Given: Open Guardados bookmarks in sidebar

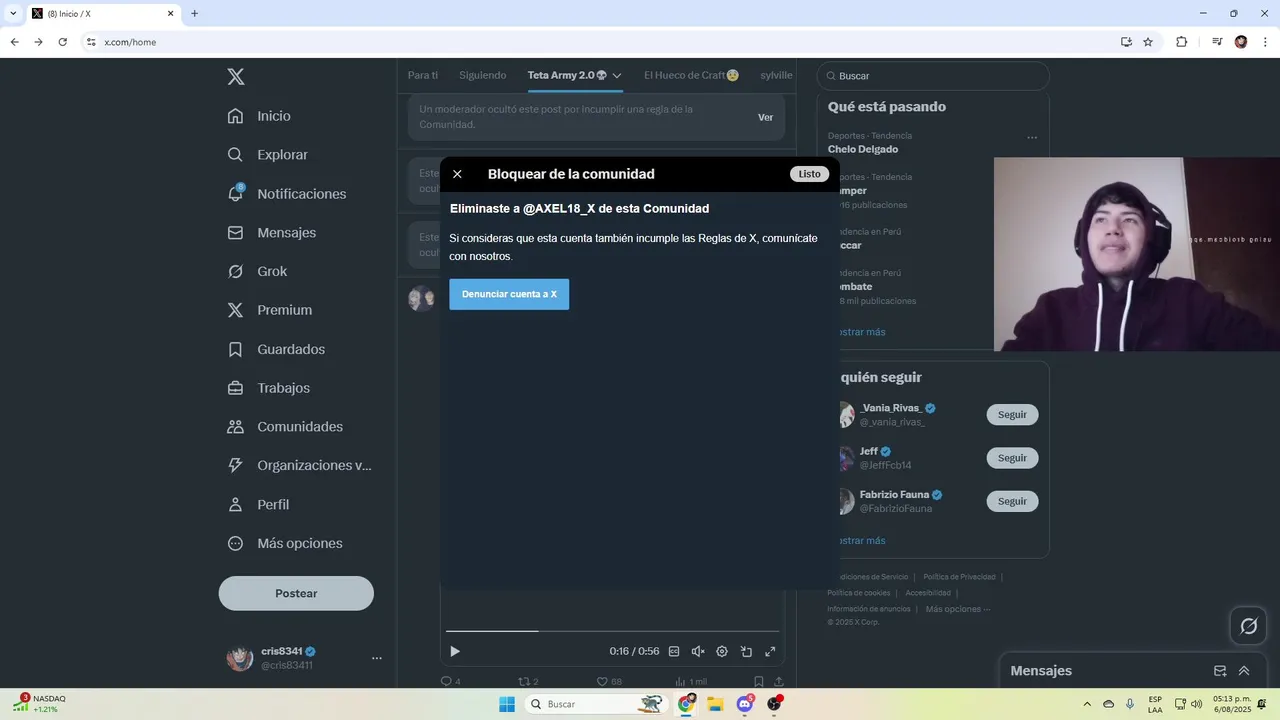Looking at the screenshot, I should tap(277, 349).
